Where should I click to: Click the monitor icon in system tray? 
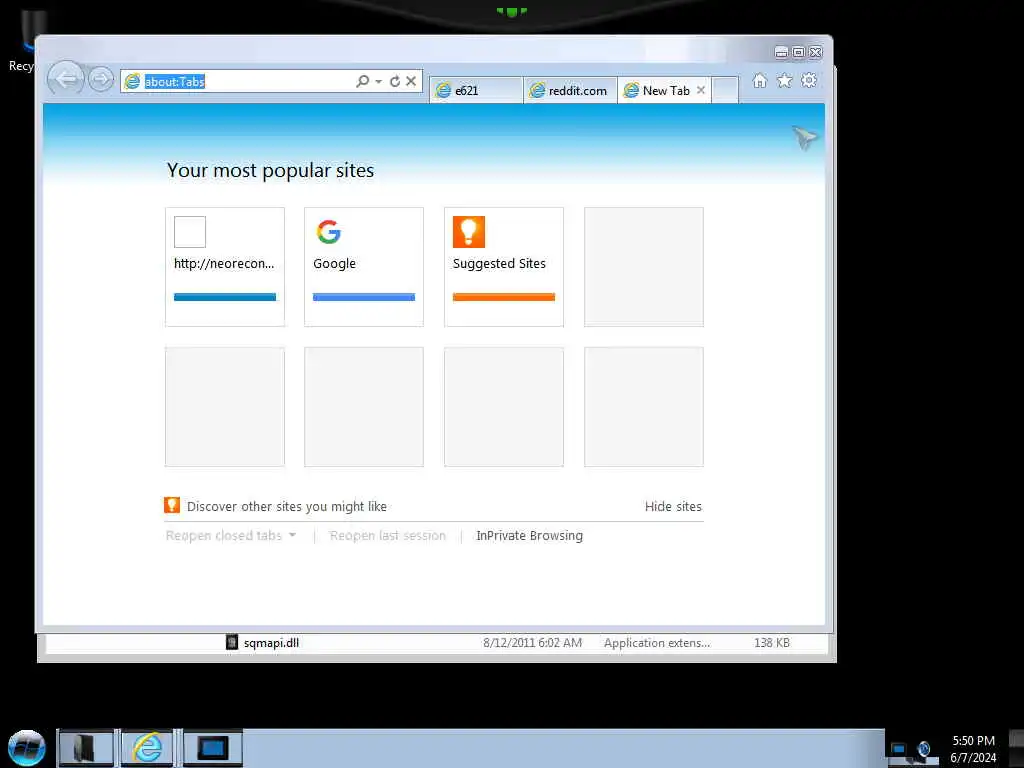click(x=899, y=748)
